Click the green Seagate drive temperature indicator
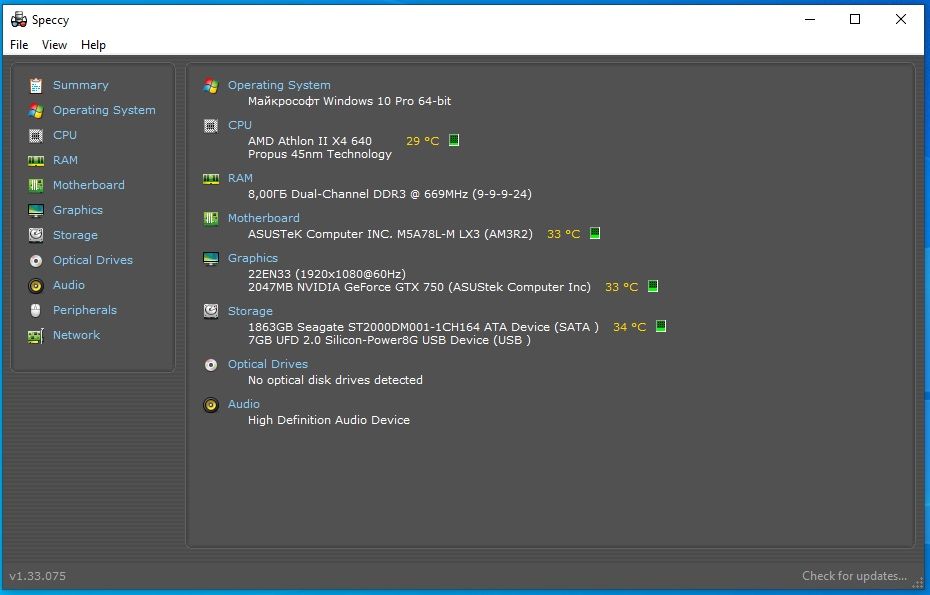 pyautogui.click(x=661, y=326)
